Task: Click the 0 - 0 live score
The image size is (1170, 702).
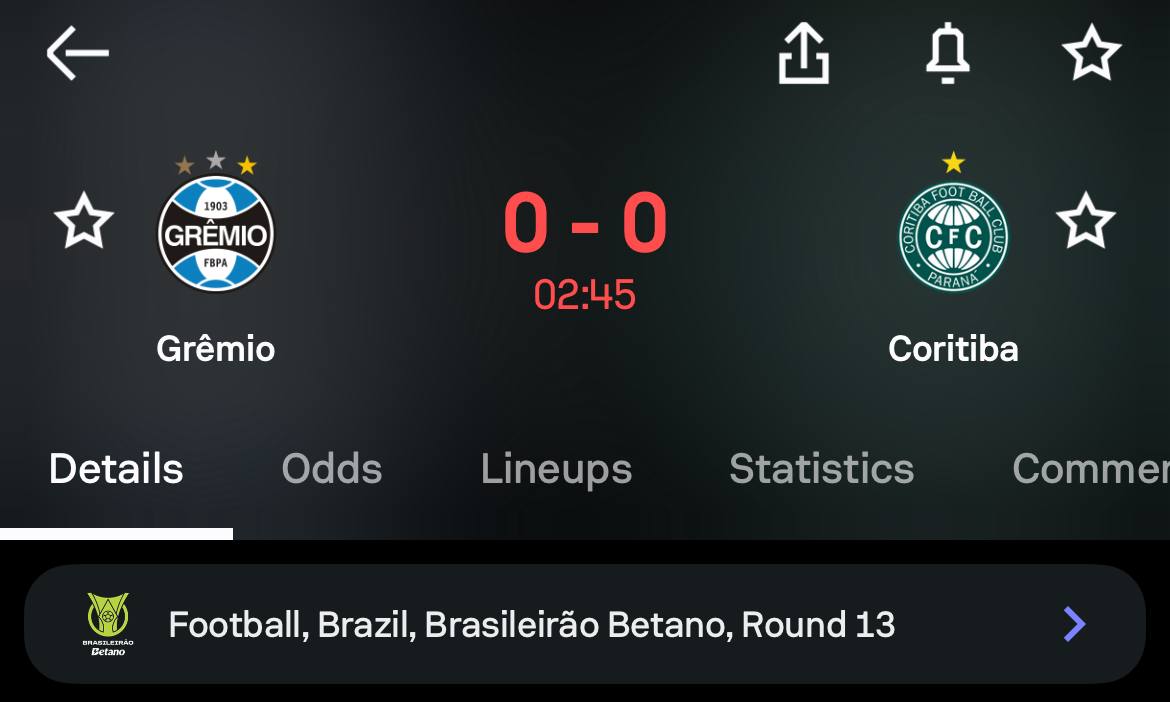Action: [x=585, y=224]
